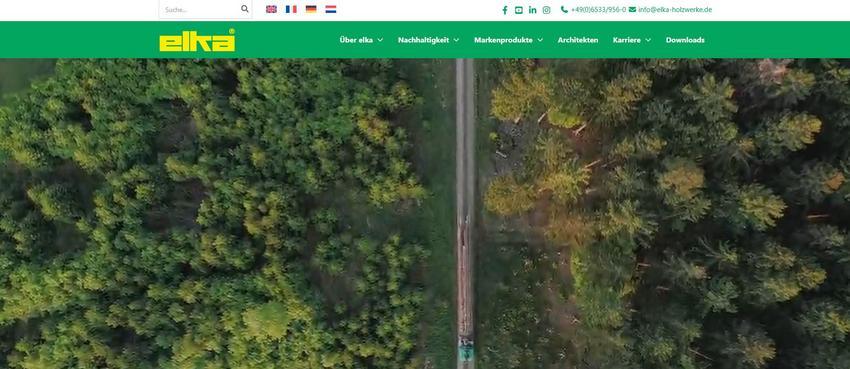Switch language via the French flag
850x369 pixels.
coord(291,9)
